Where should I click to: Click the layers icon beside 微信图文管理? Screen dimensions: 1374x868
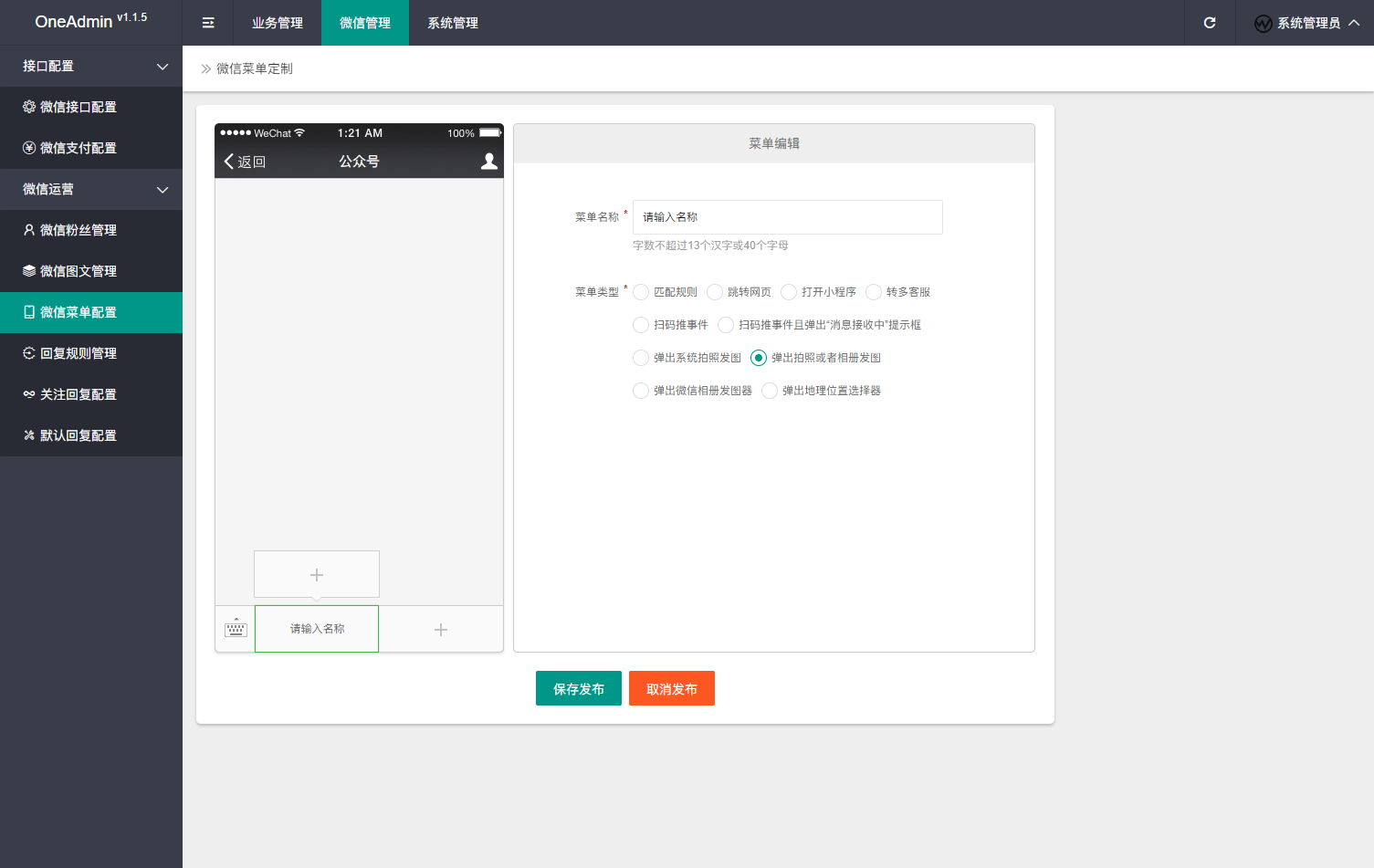(29, 271)
